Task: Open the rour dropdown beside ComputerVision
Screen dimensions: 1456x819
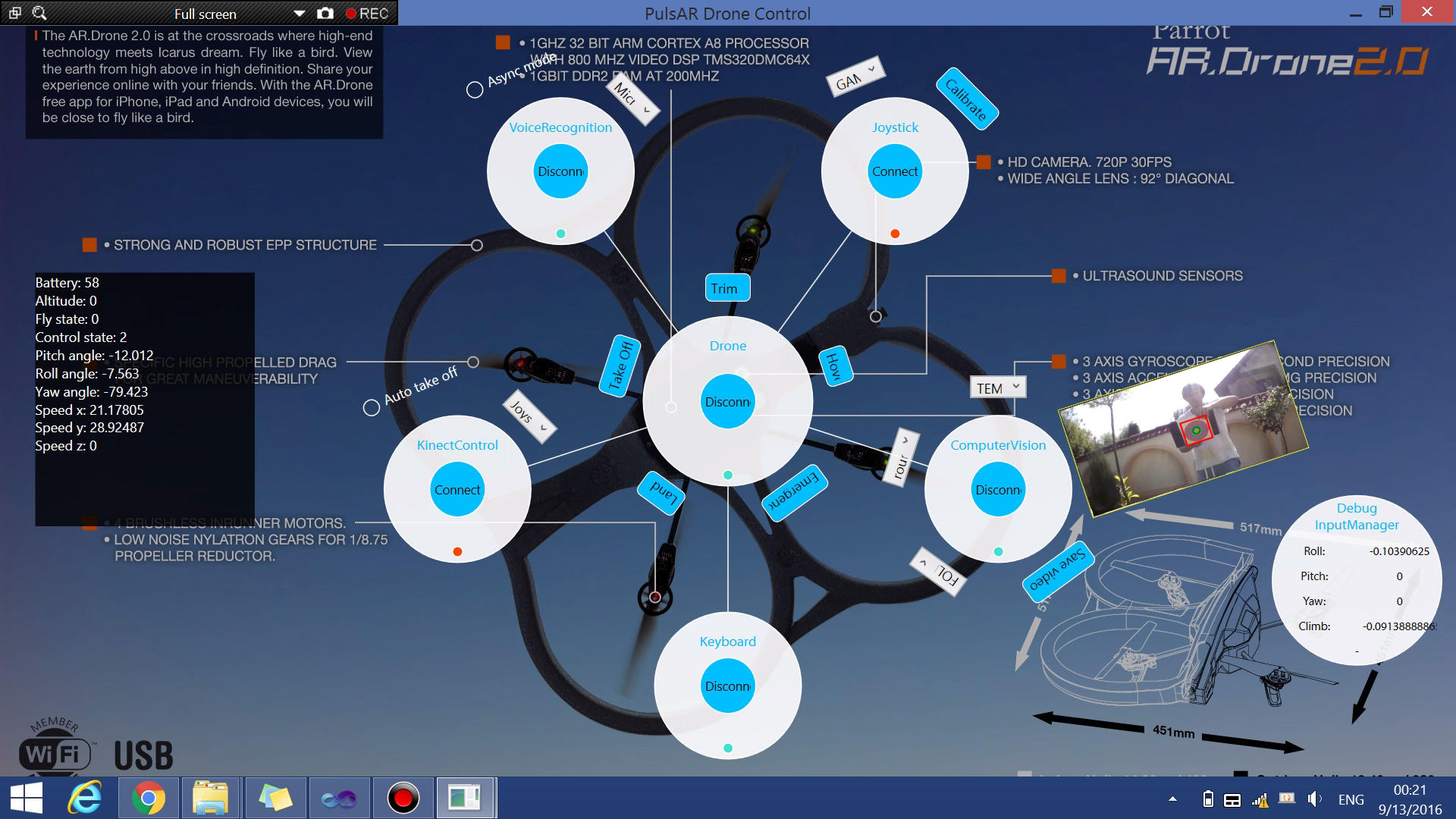Action: 902,458
